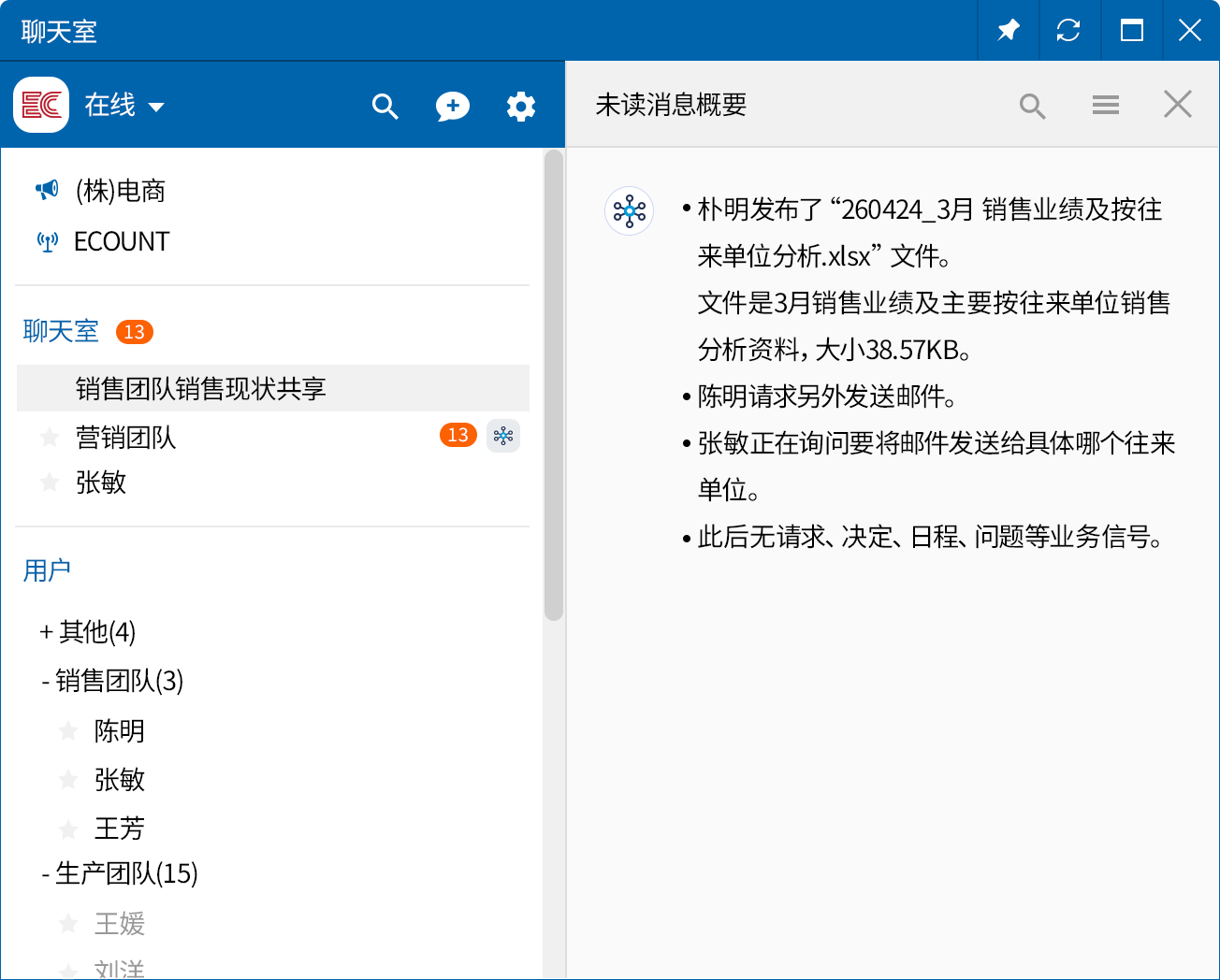Refresh the chat window
Image resolution: width=1220 pixels, height=980 pixels.
(x=1068, y=31)
